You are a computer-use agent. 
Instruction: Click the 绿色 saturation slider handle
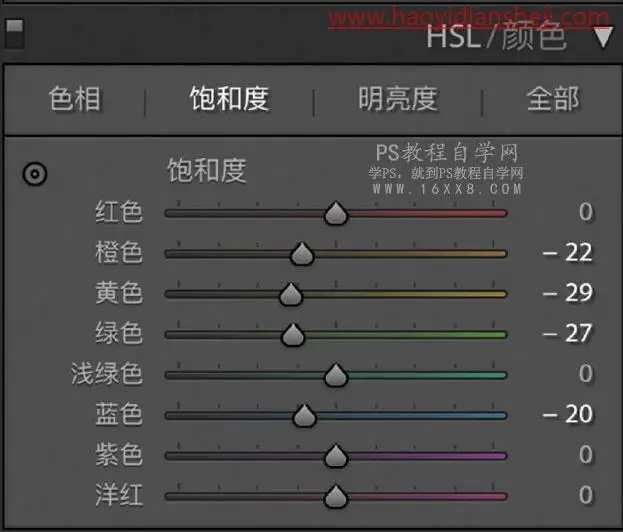click(293, 335)
